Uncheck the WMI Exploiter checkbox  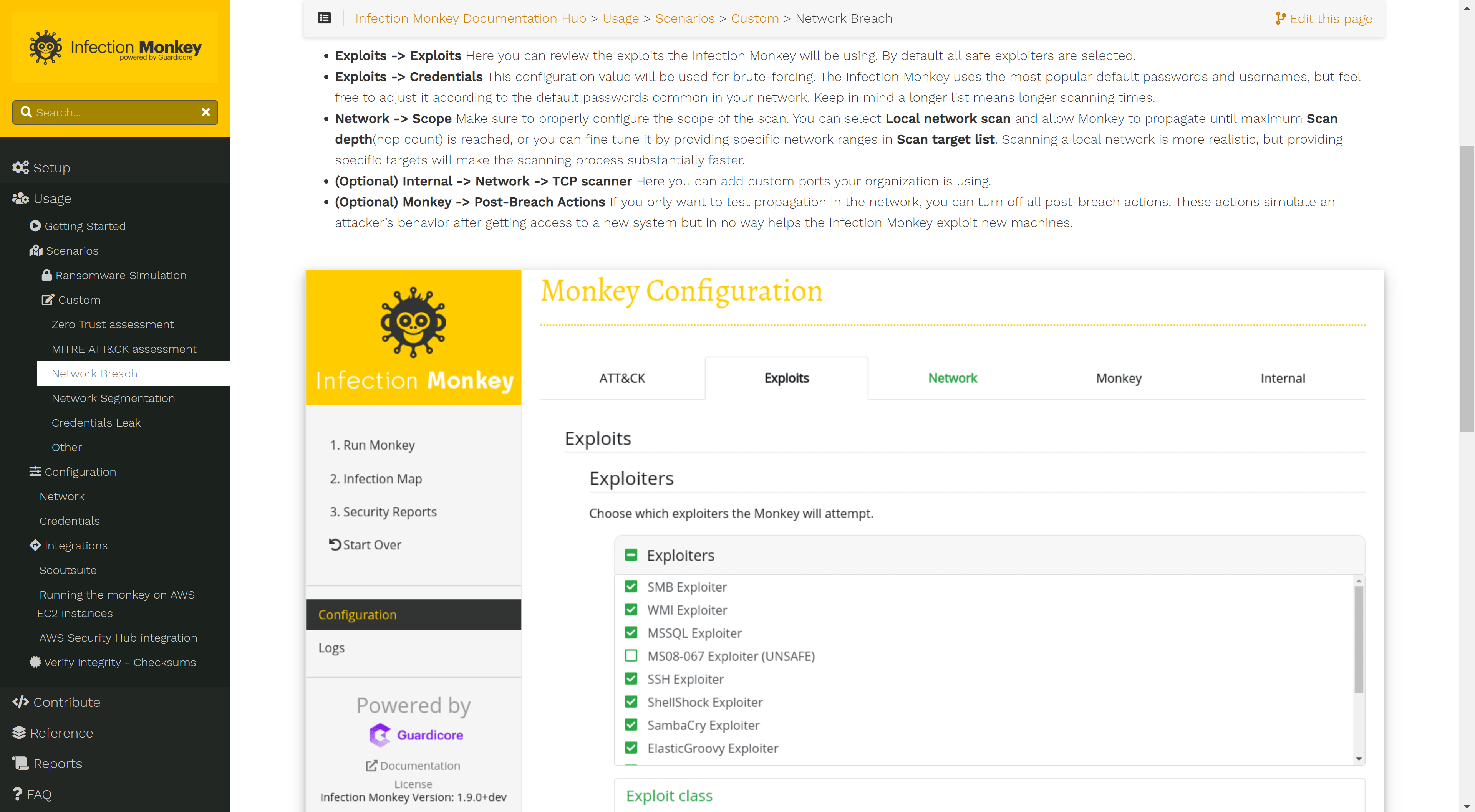coord(631,610)
